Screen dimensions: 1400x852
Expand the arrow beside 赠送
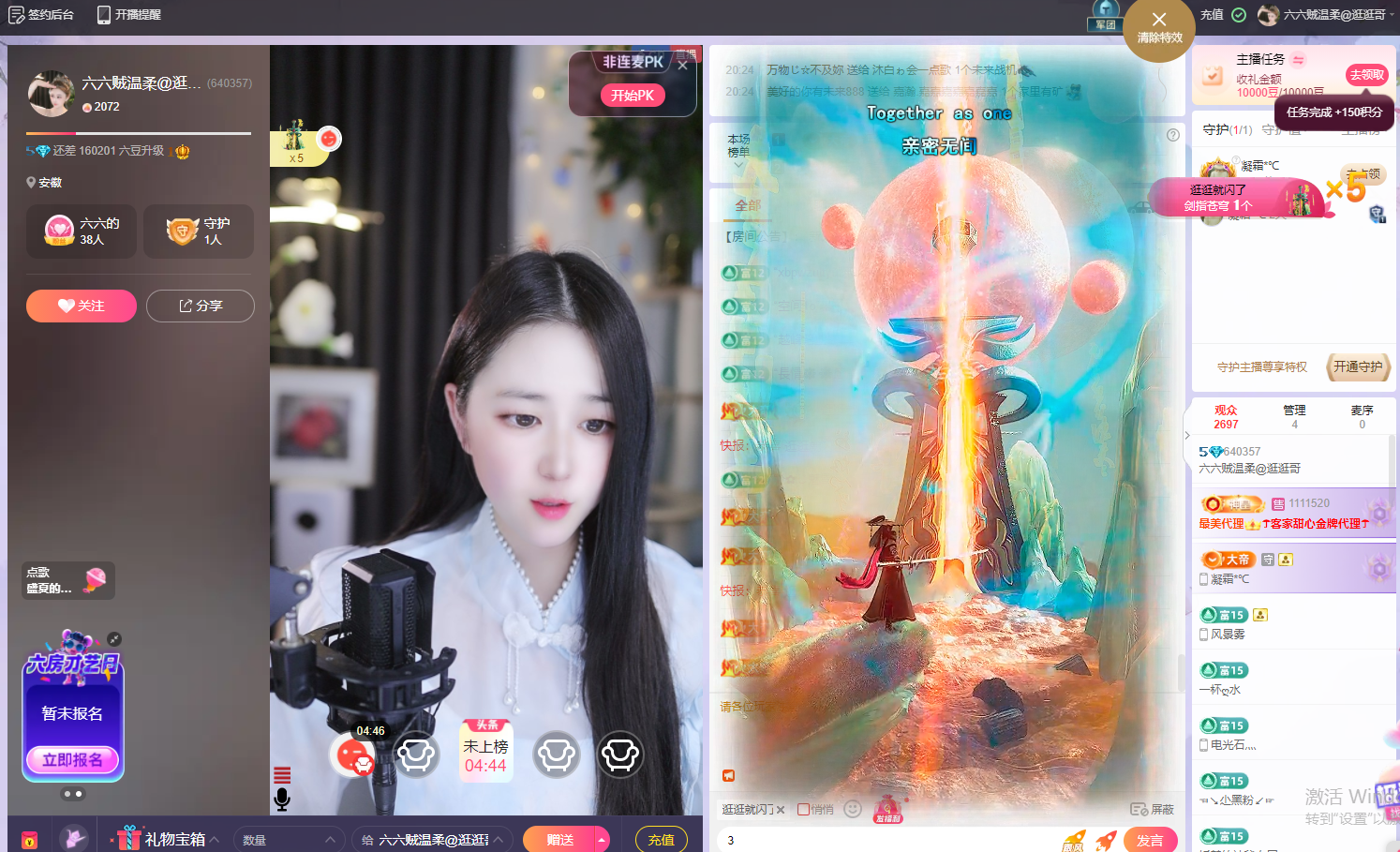602,840
